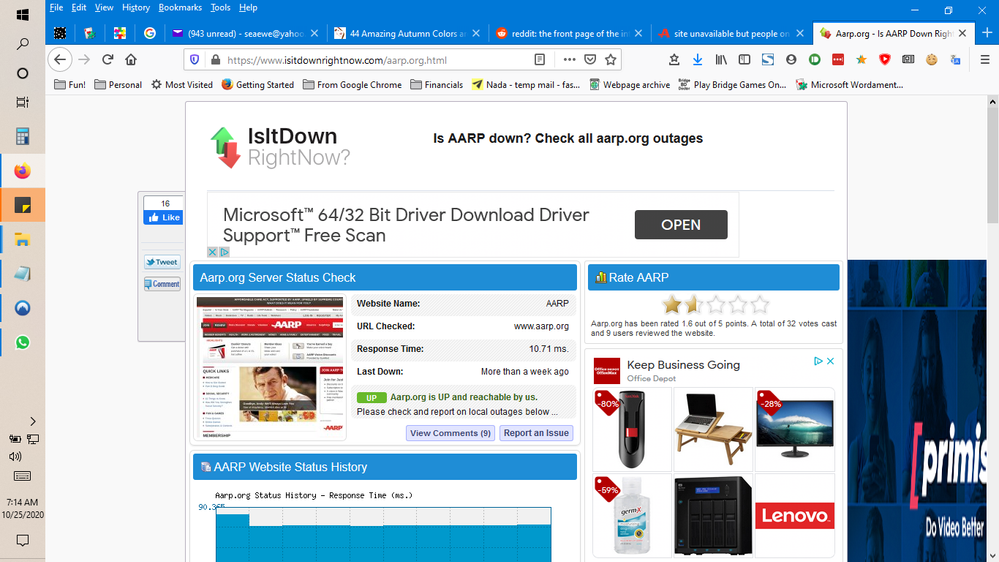Click the Tweet button
This screenshot has height=562, width=999.
(162, 262)
